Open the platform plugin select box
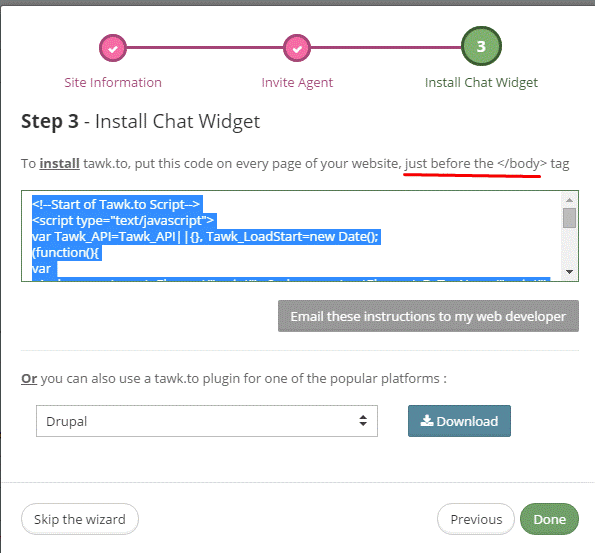595x553 pixels. click(207, 421)
